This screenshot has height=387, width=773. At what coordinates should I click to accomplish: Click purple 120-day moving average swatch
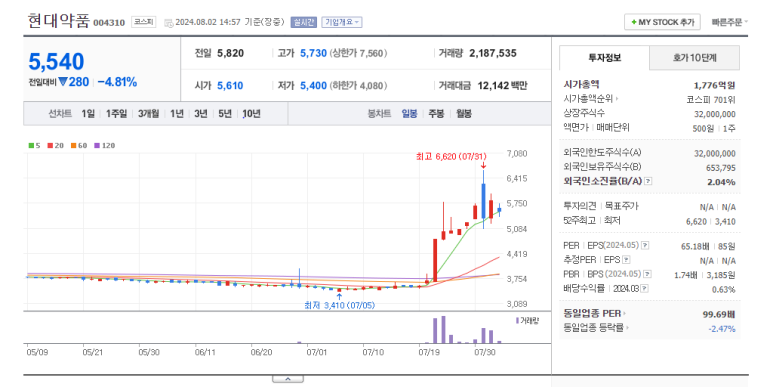97,145
